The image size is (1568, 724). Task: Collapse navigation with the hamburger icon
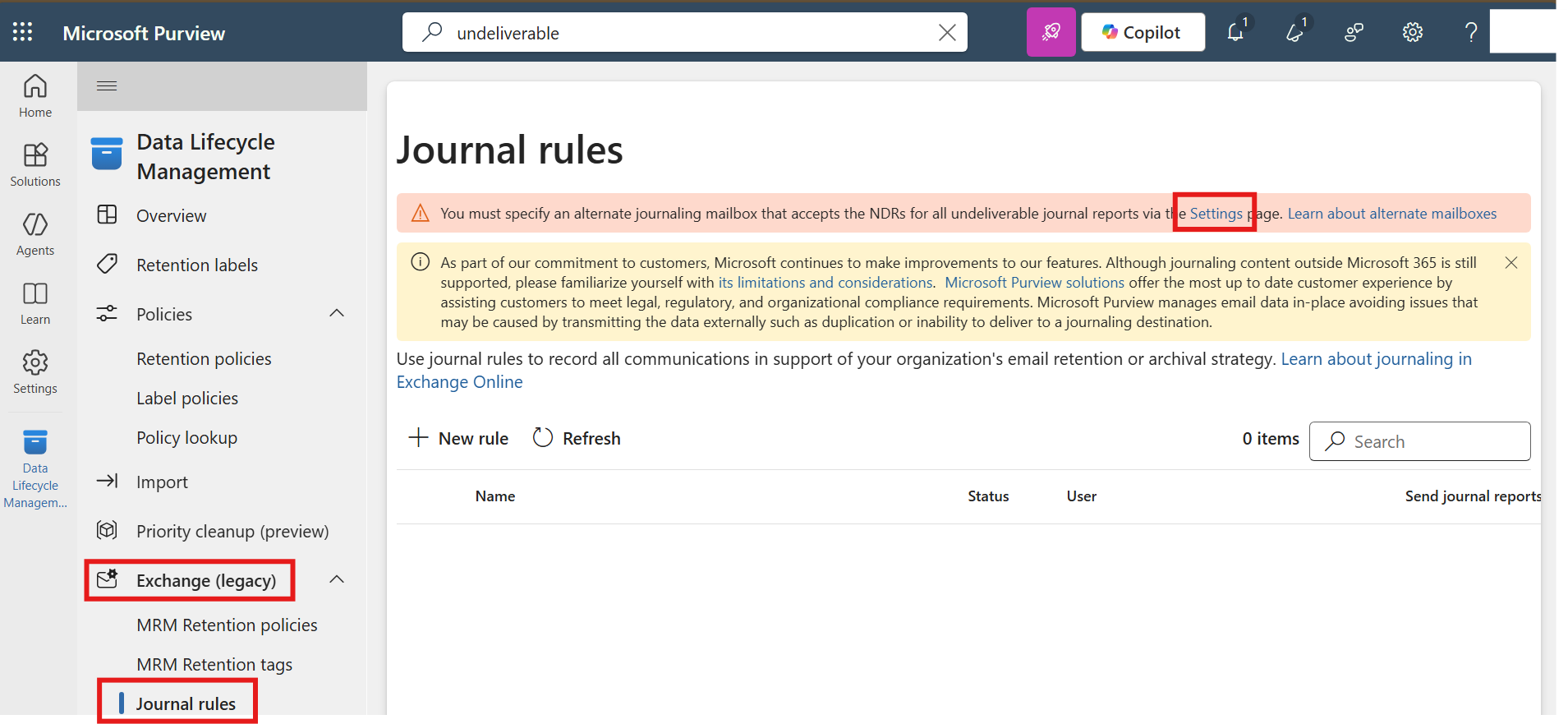[x=107, y=85]
